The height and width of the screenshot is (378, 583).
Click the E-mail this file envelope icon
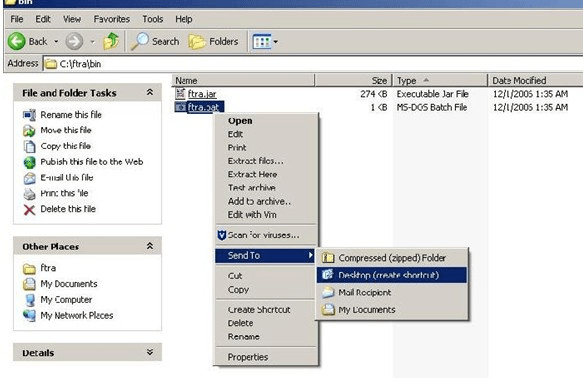[x=29, y=178]
